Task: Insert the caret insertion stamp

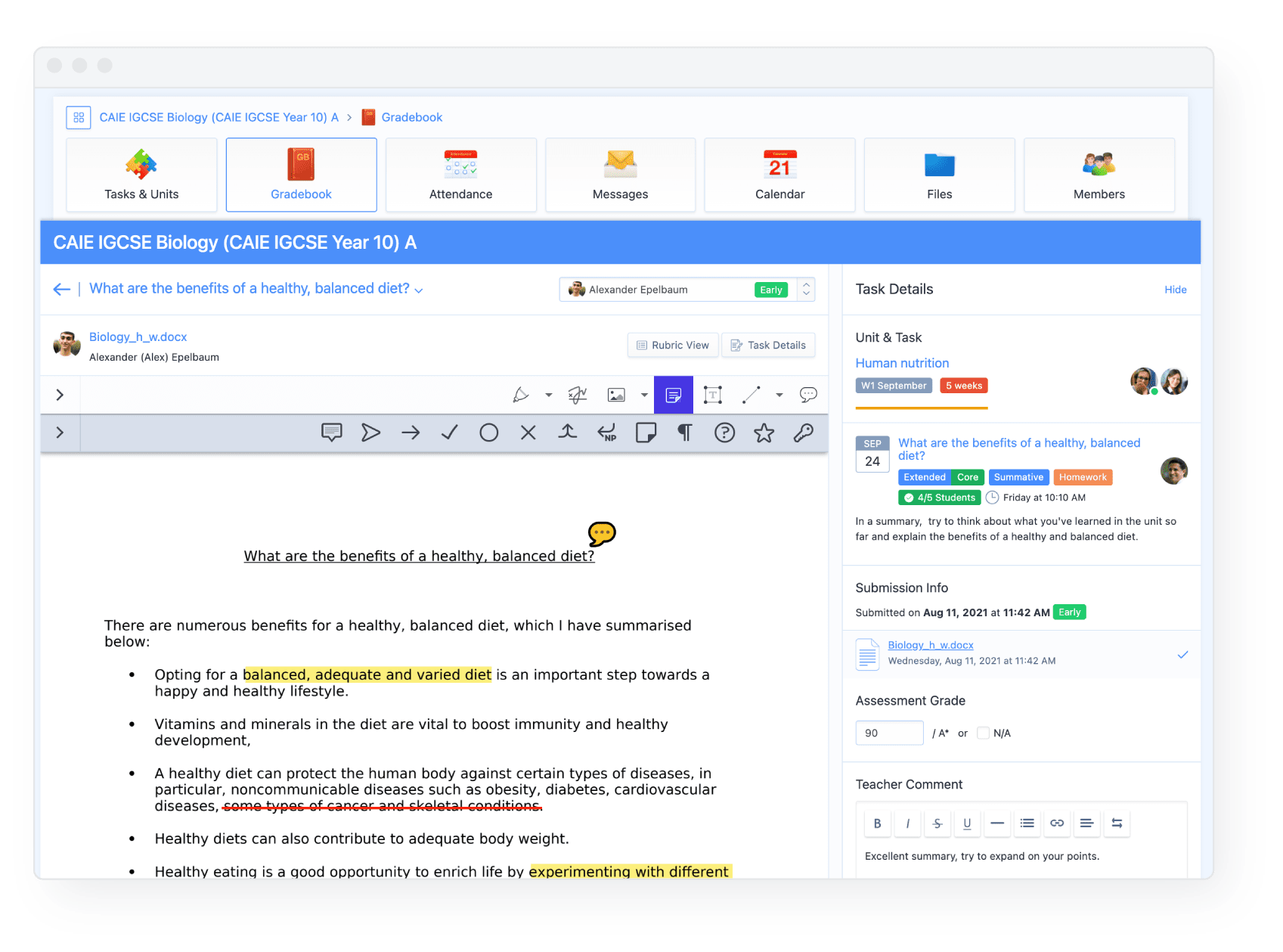Action: pos(568,432)
